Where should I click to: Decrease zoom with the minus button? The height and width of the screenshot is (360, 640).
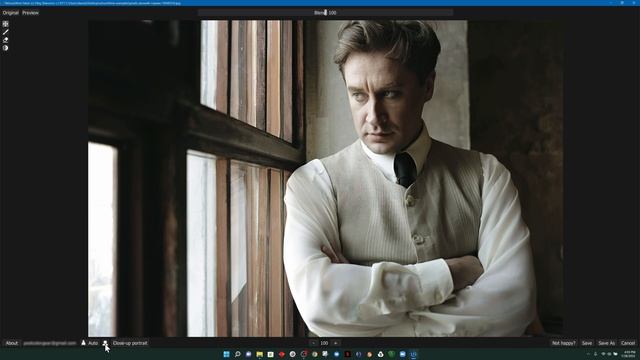(x=313, y=343)
